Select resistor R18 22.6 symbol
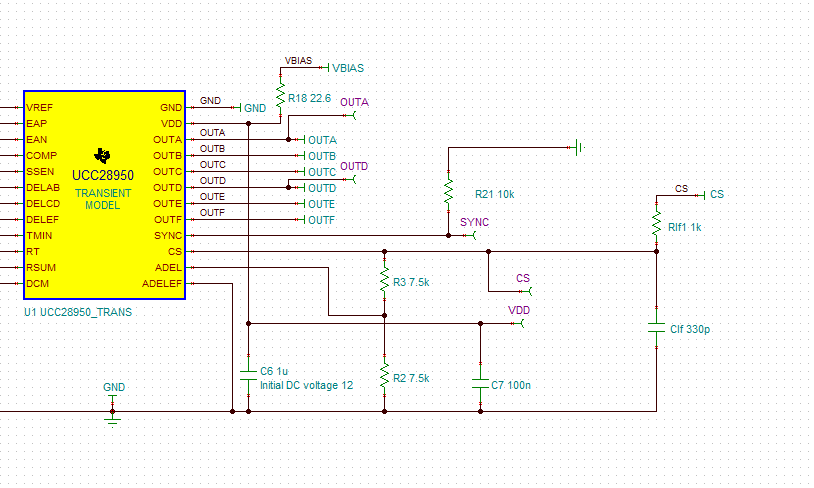The height and width of the screenshot is (488, 814). 280,96
